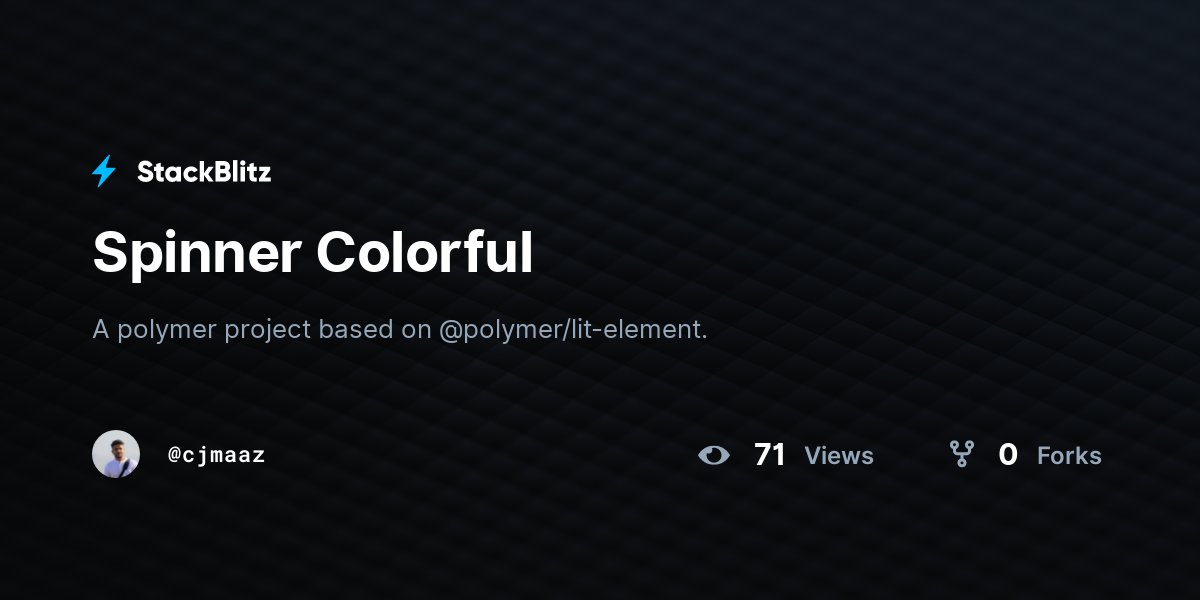Screen dimensions: 1200x600
Task: Click the forks branch icon
Action: [x=962, y=455]
